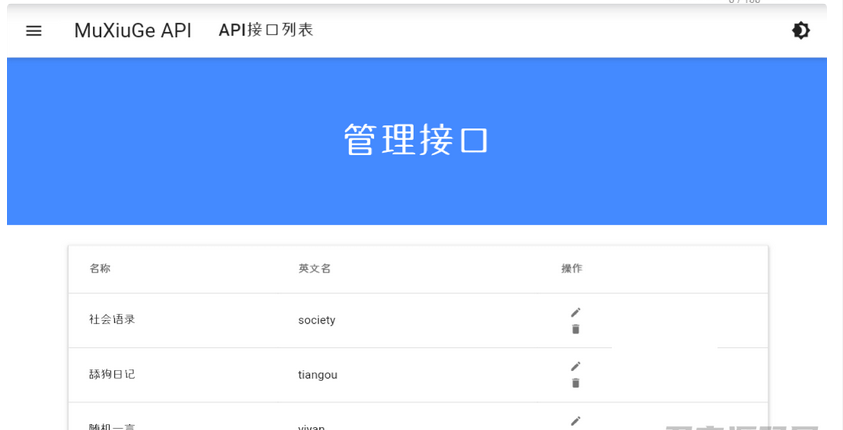Click the yiyan English name cell

(x=312, y=426)
